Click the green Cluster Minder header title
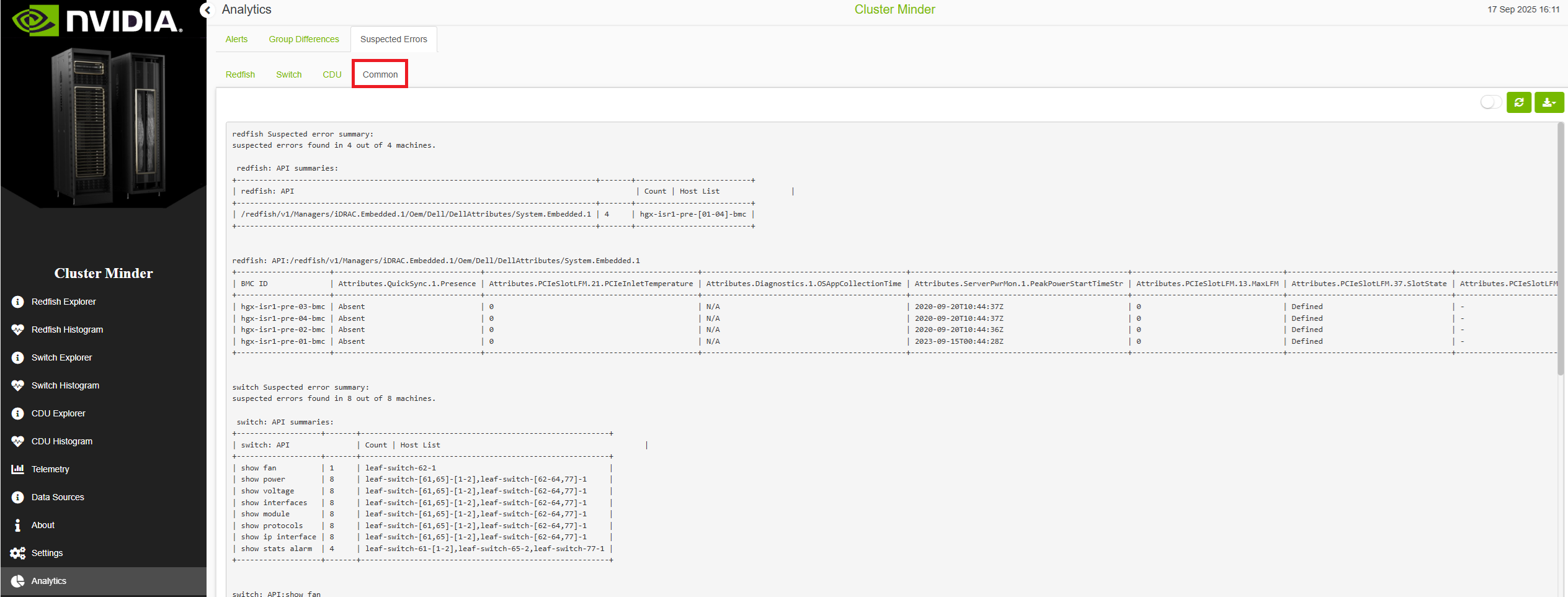Image resolution: width=1568 pixels, height=597 pixels. click(894, 9)
